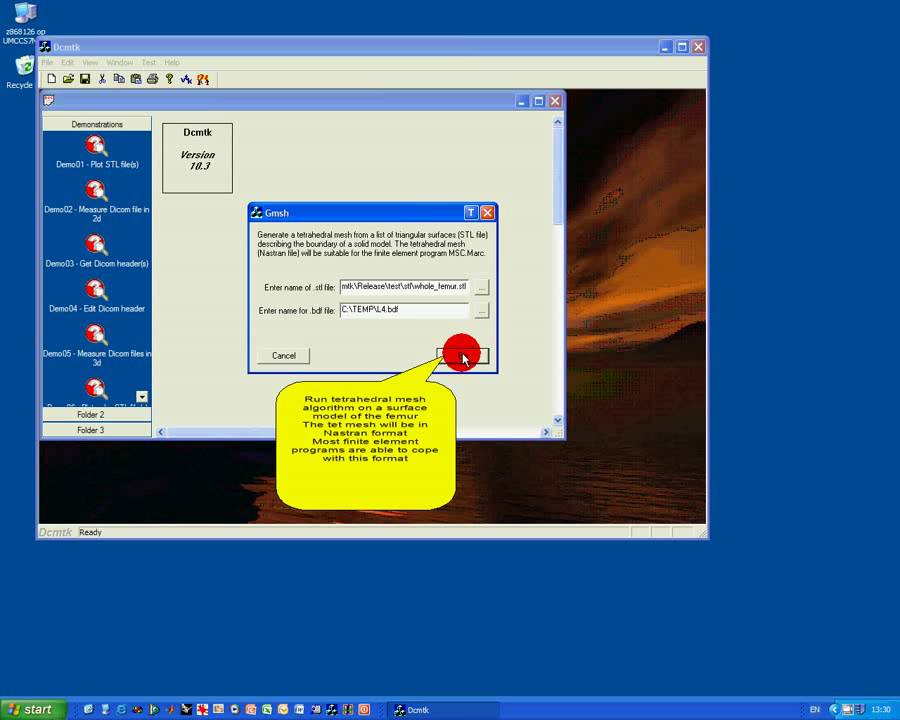
Task: Open the Window menu
Action: 119,62
